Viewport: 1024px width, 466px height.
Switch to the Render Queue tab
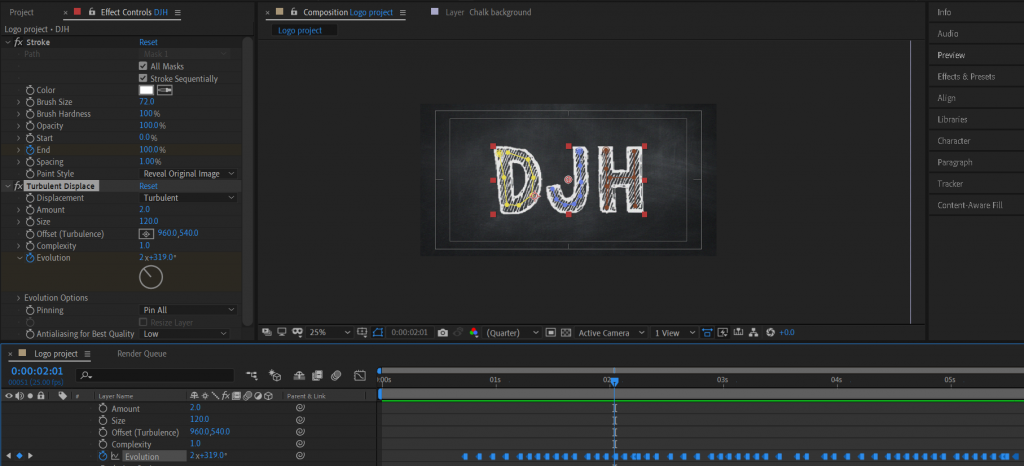pos(142,353)
